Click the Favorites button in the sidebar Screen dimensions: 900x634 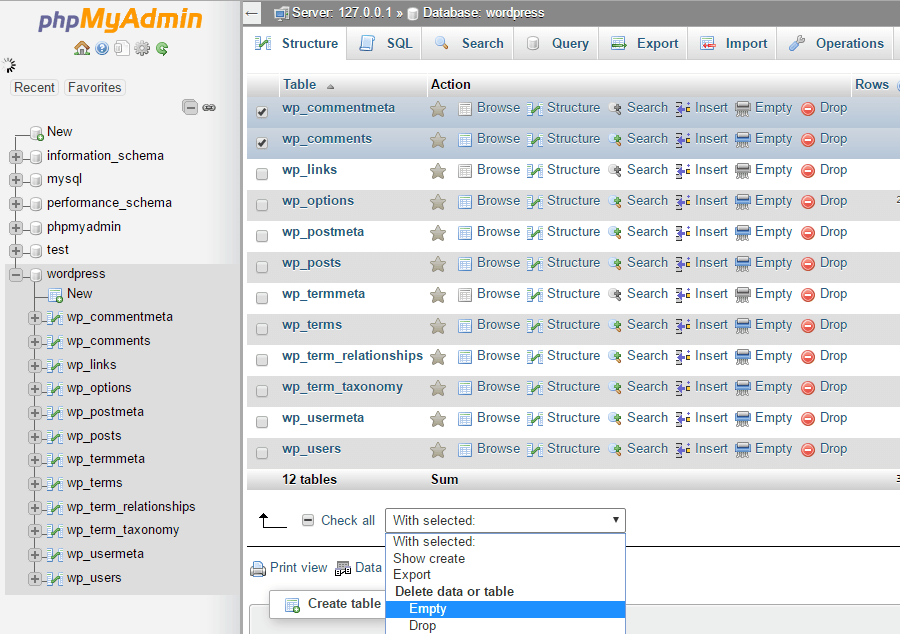pos(95,87)
